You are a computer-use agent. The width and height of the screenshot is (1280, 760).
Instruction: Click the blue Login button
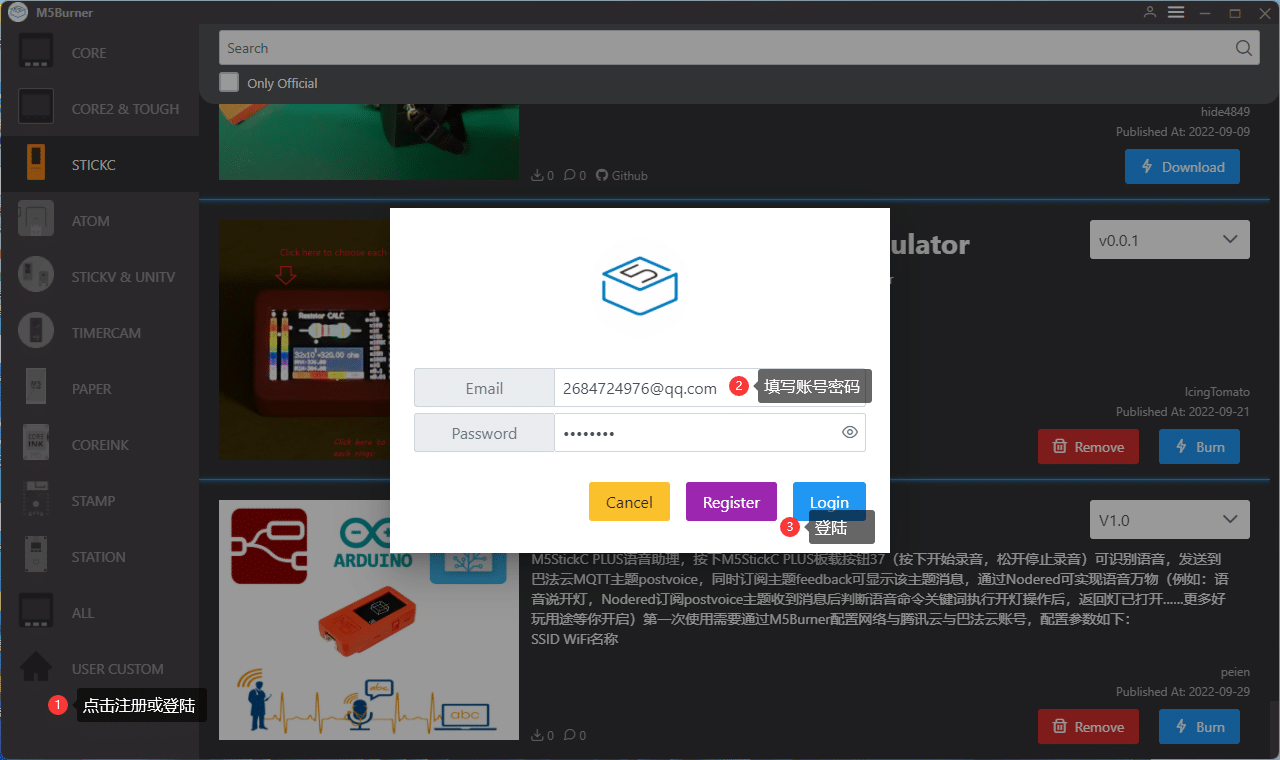click(x=829, y=502)
